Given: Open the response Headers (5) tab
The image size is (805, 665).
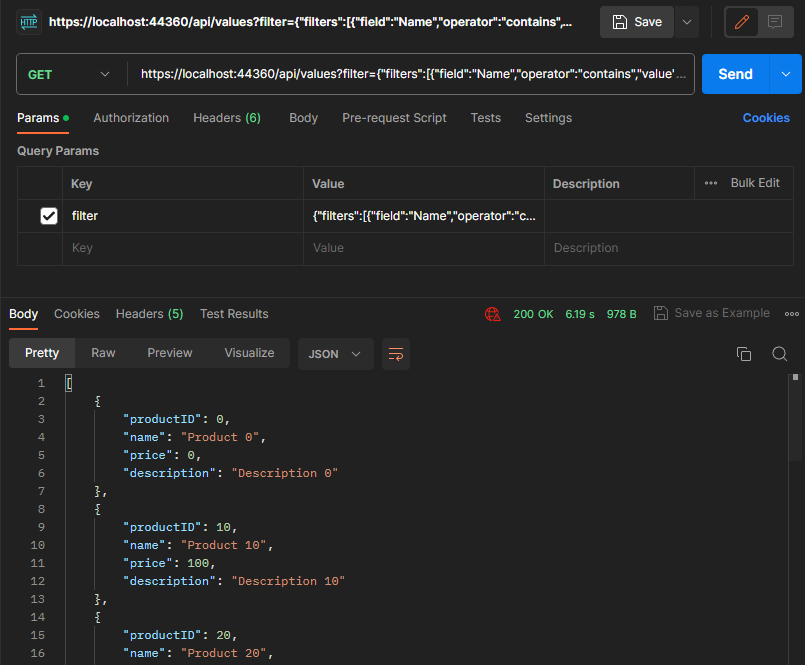Looking at the screenshot, I should pos(149,314).
